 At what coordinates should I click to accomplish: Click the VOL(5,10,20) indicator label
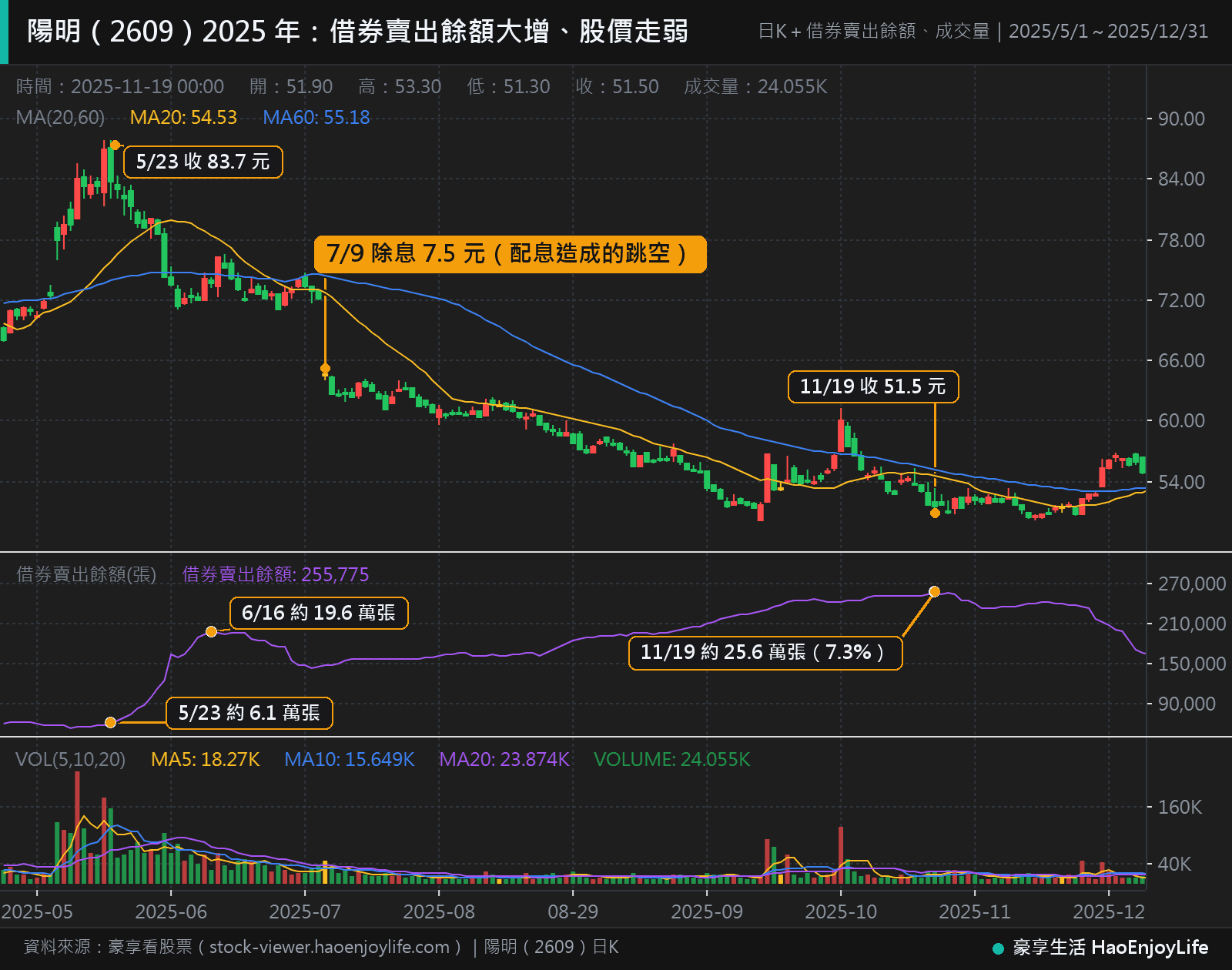[71, 759]
